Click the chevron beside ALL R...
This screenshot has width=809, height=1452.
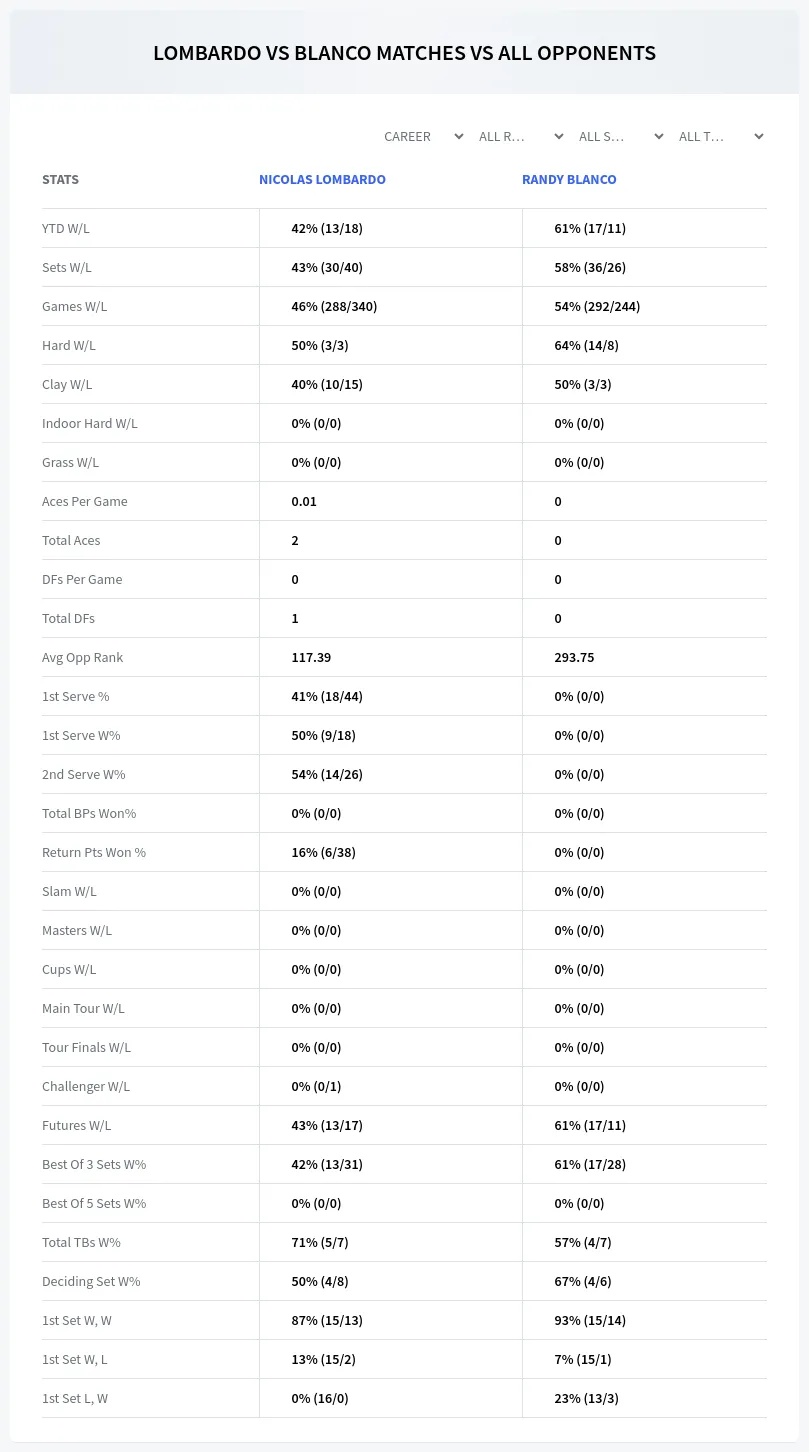(559, 136)
